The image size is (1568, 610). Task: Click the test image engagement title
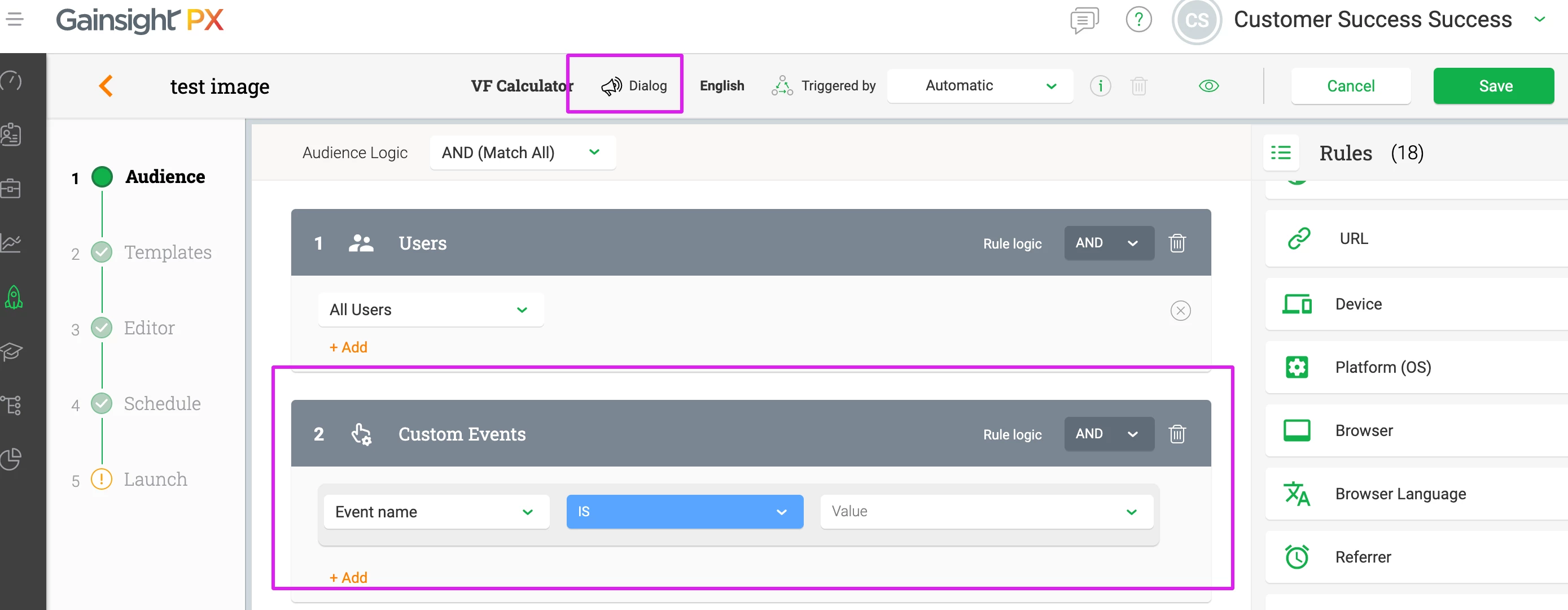click(x=220, y=86)
